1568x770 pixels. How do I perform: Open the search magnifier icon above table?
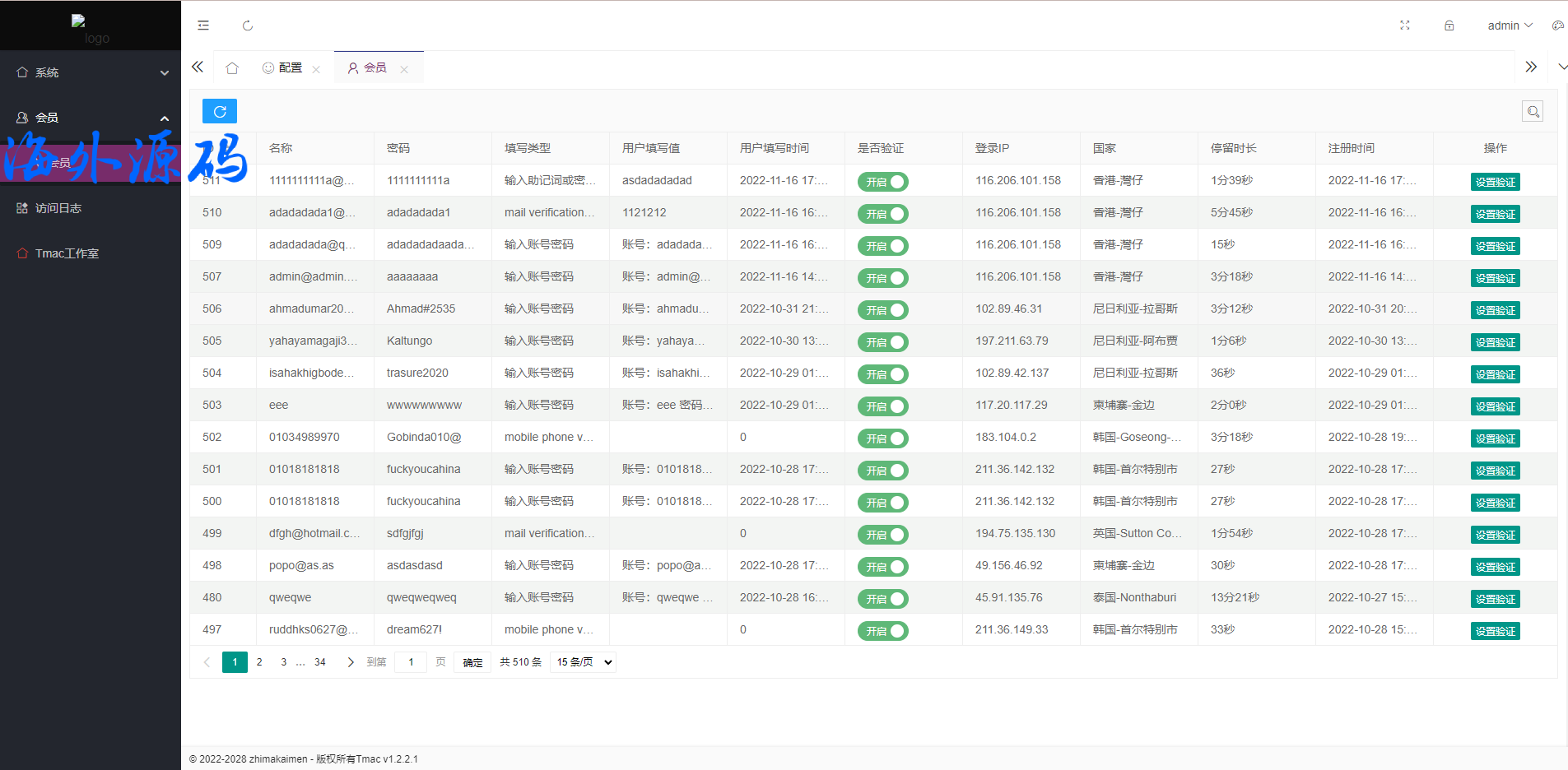[1532, 112]
